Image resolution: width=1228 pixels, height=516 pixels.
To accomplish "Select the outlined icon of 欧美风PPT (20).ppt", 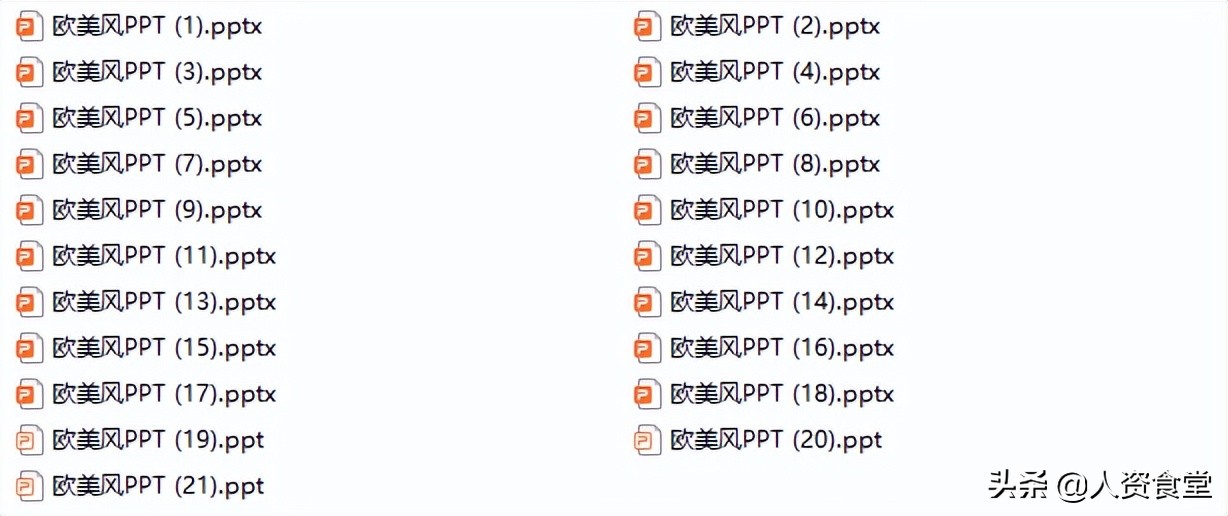I will click(648, 441).
